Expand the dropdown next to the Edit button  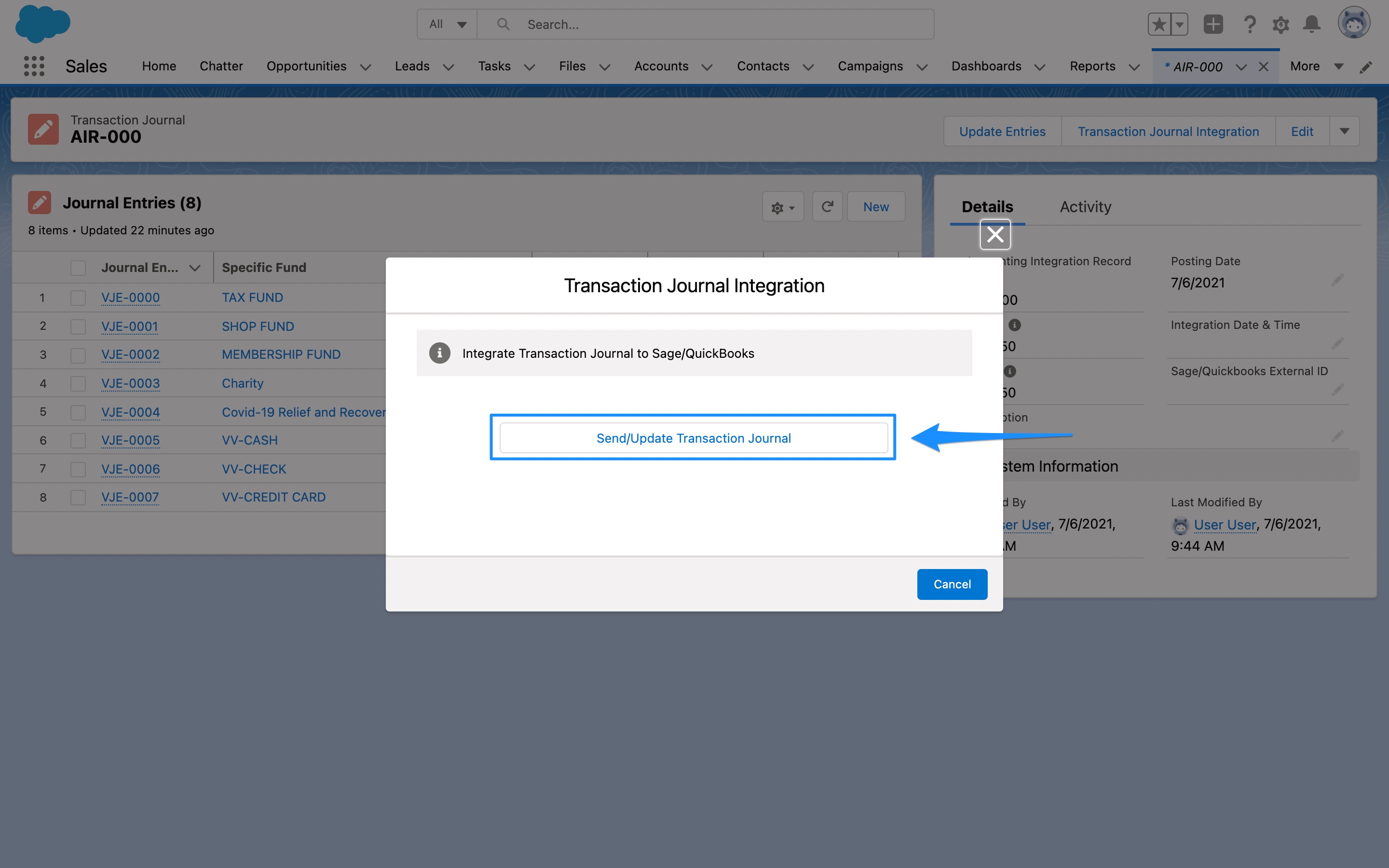[x=1344, y=131]
